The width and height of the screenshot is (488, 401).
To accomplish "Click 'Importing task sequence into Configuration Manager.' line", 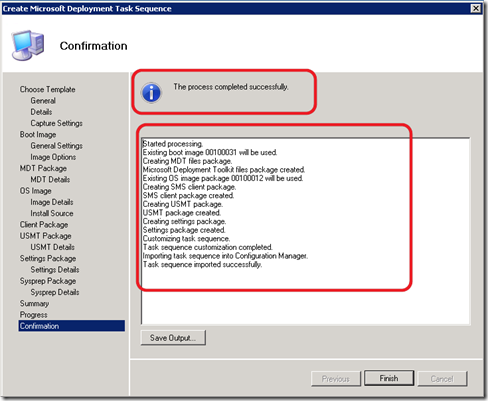I will pos(225,256).
